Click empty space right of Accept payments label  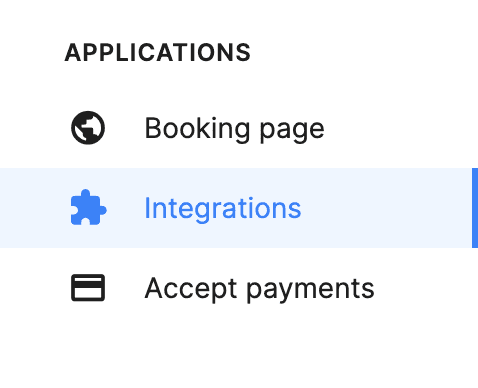[427, 288]
